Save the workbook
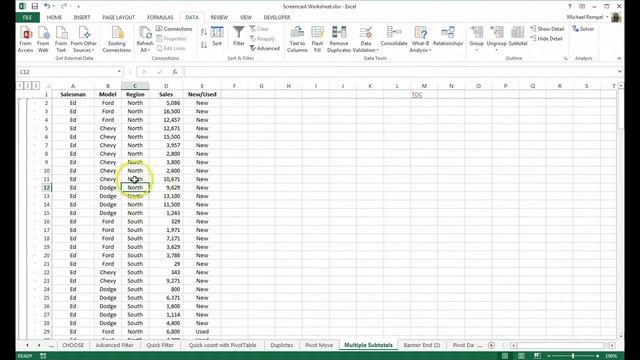This screenshot has height=360, width=640. coord(35,6)
